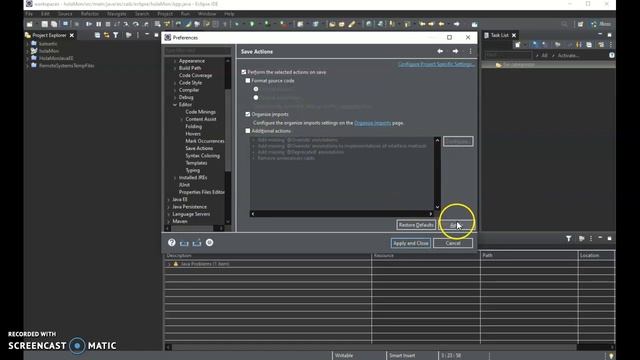640x360 pixels.
Task: Click the import preferences icon
Action: click(x=184, y=243)
